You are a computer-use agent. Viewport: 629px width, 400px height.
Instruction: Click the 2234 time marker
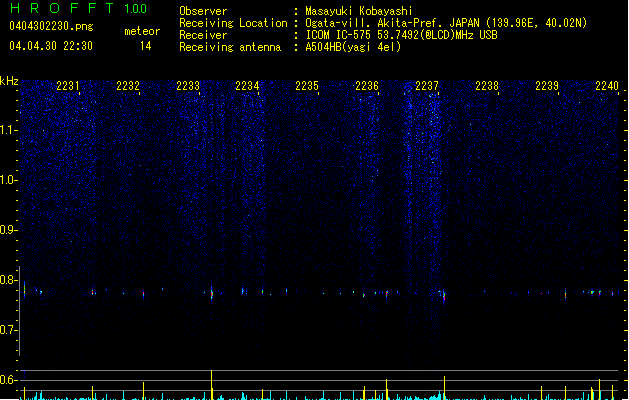(247, 86)
